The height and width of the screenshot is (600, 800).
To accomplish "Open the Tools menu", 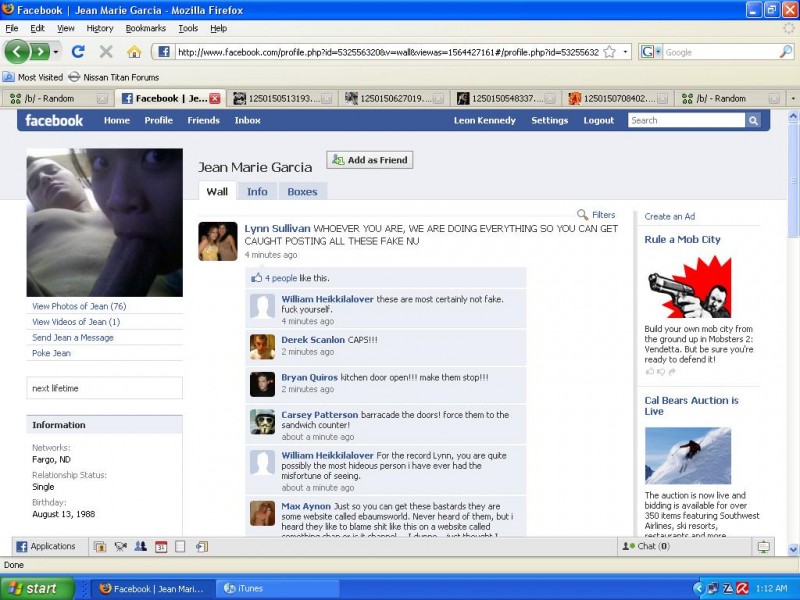I will 188,28.
